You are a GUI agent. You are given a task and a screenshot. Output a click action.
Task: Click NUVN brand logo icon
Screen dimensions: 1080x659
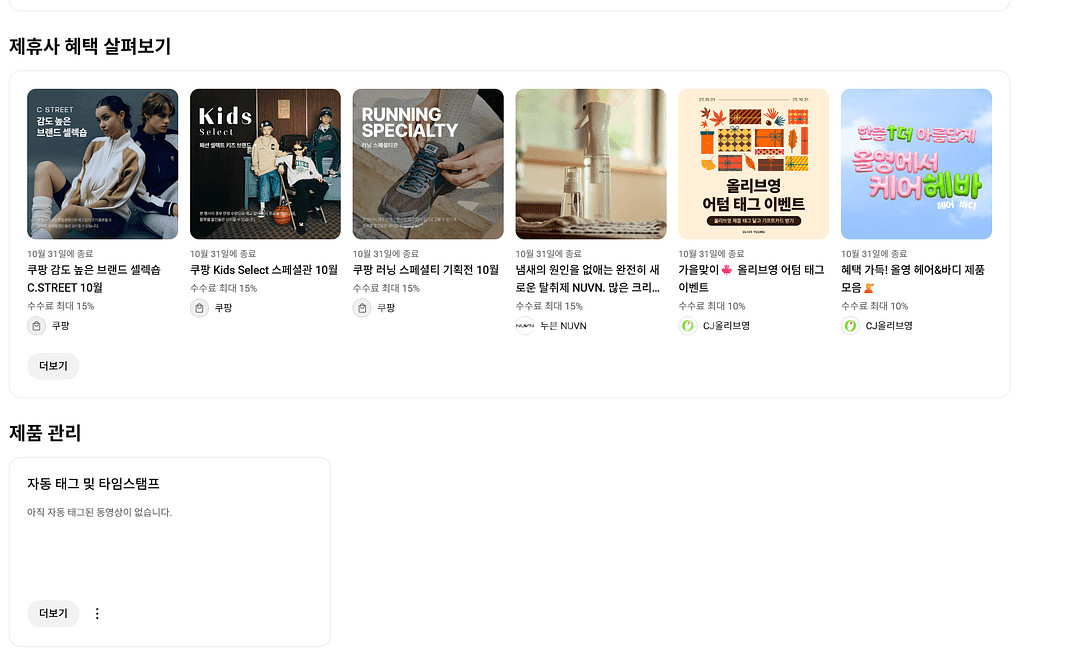(x=525, y=326)
